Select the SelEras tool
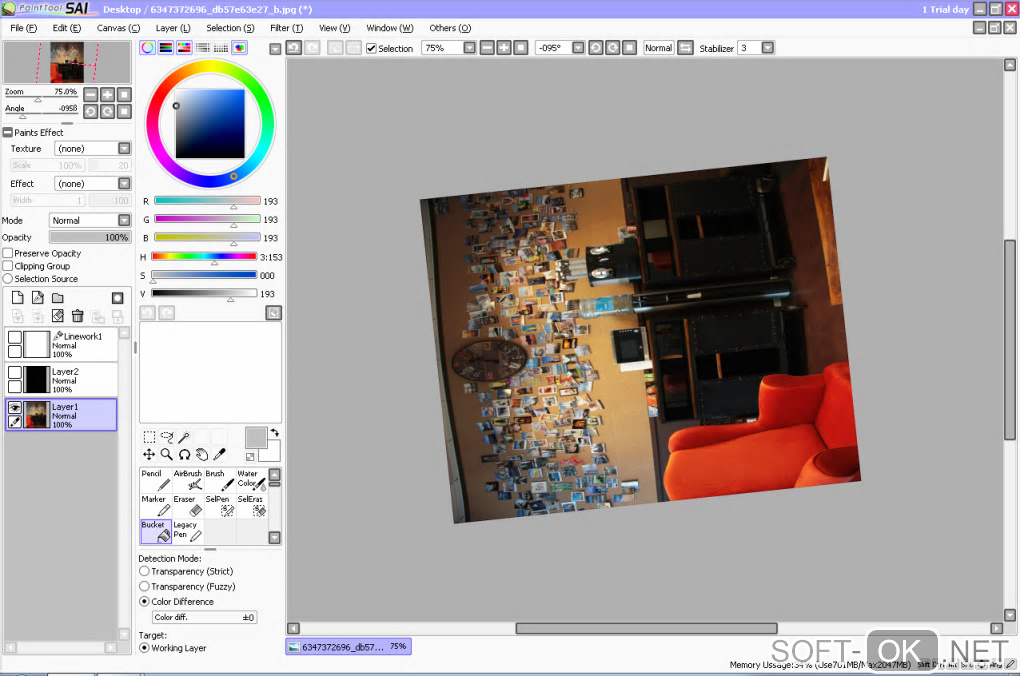 [251, 506]
